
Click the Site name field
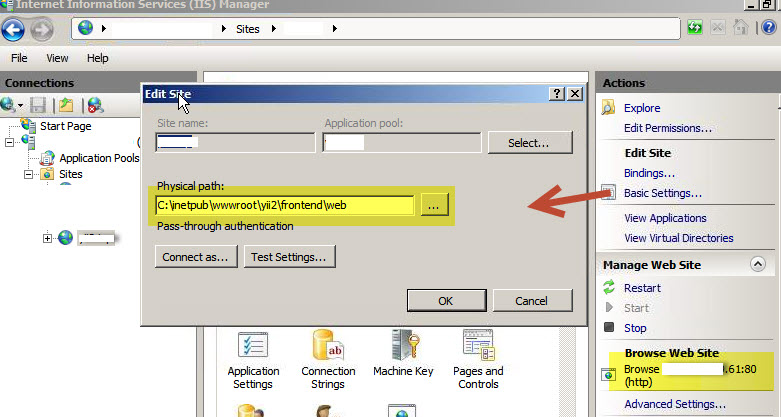235,143
